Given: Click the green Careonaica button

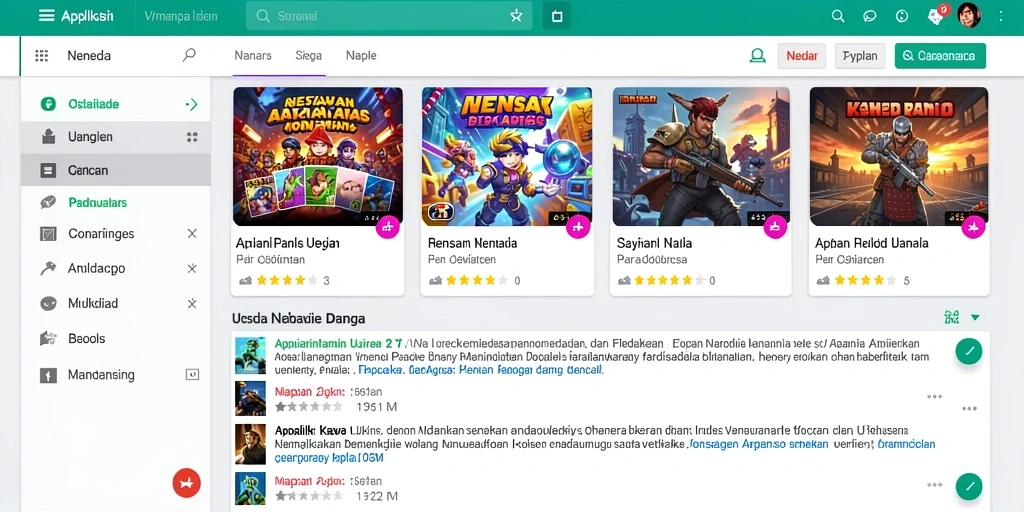Looking at the screenshot, I should click(940, 56).
